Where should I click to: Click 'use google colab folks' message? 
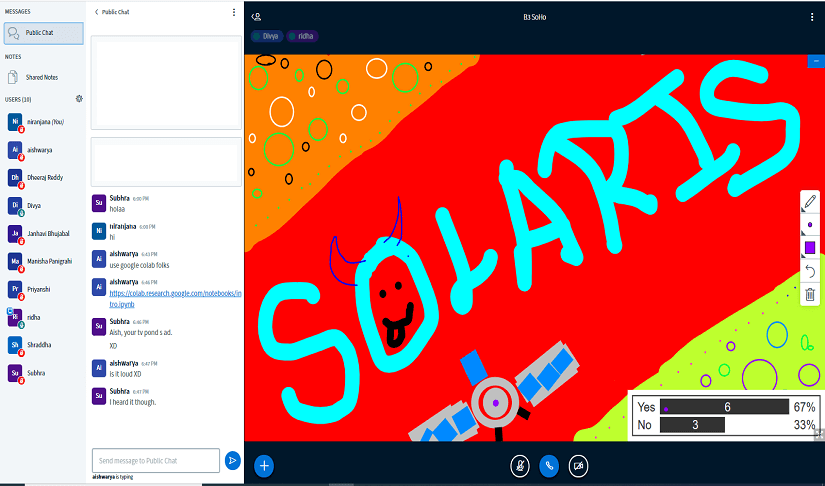click(x=139, y=265)
